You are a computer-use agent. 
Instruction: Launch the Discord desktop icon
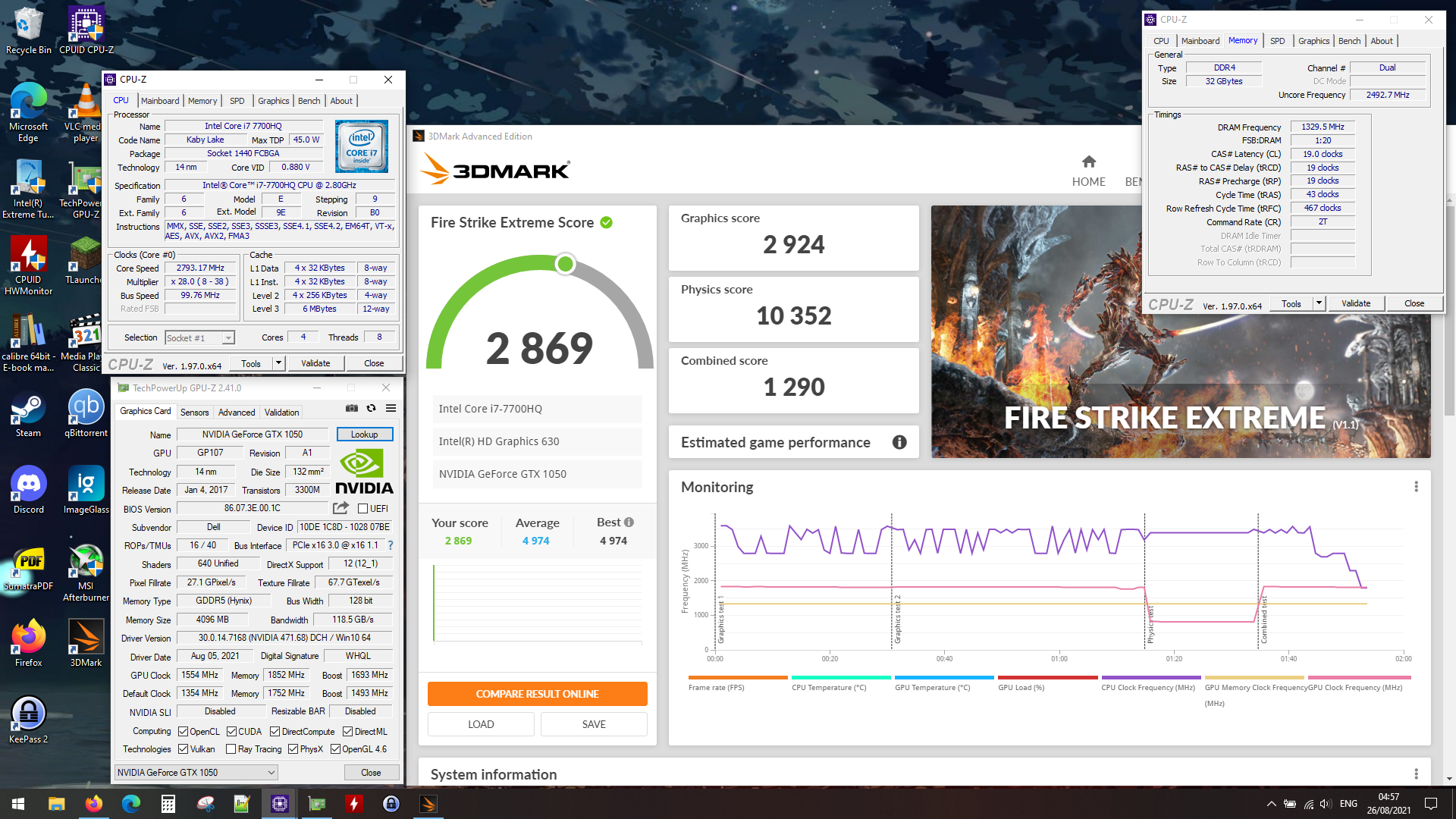click(28, 491)
